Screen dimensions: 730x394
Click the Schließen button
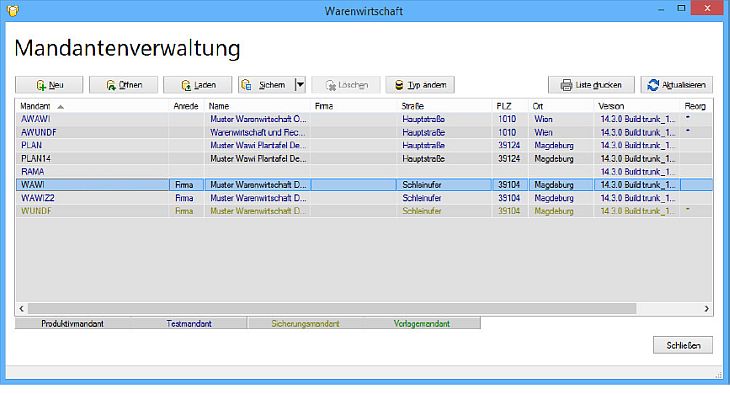click(x=683, y=345)
